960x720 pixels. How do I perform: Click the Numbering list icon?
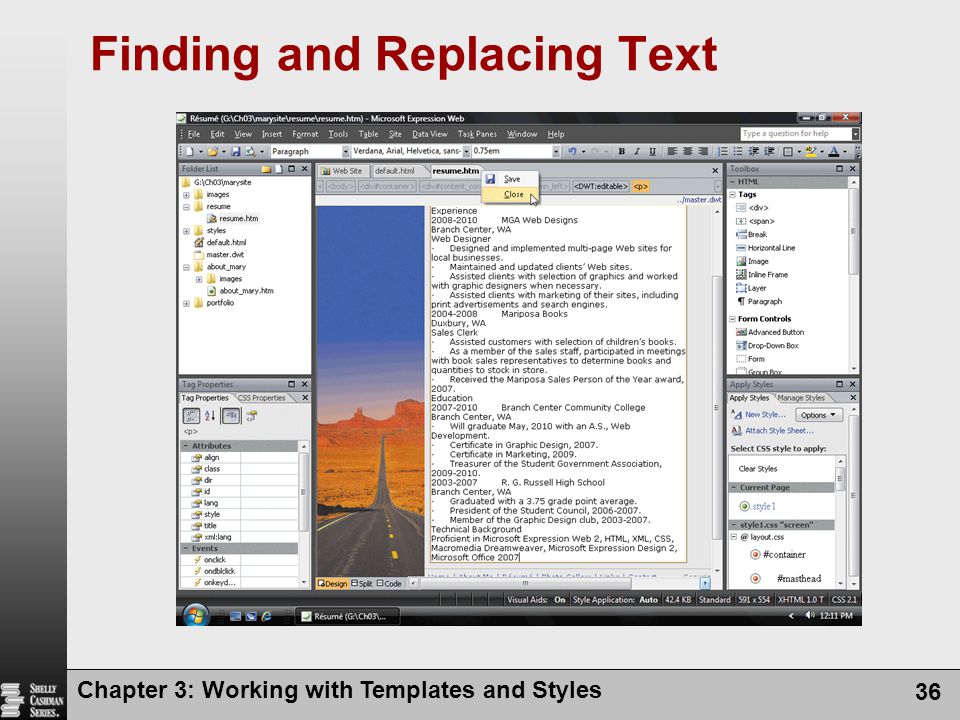[x=723, y=151]
